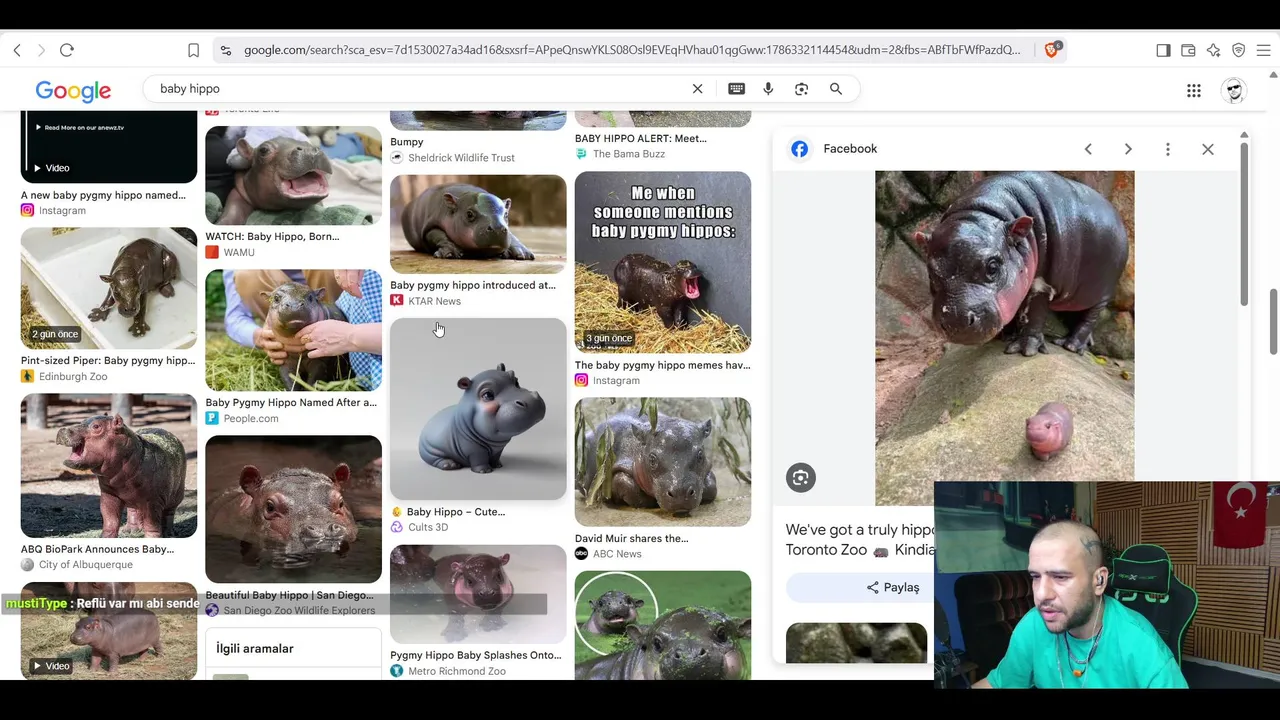The image size is (1280, 720).
Task: Open 'Pint-sized Piper: Baby pygmy hipp...' title
Action: point(108,361)
